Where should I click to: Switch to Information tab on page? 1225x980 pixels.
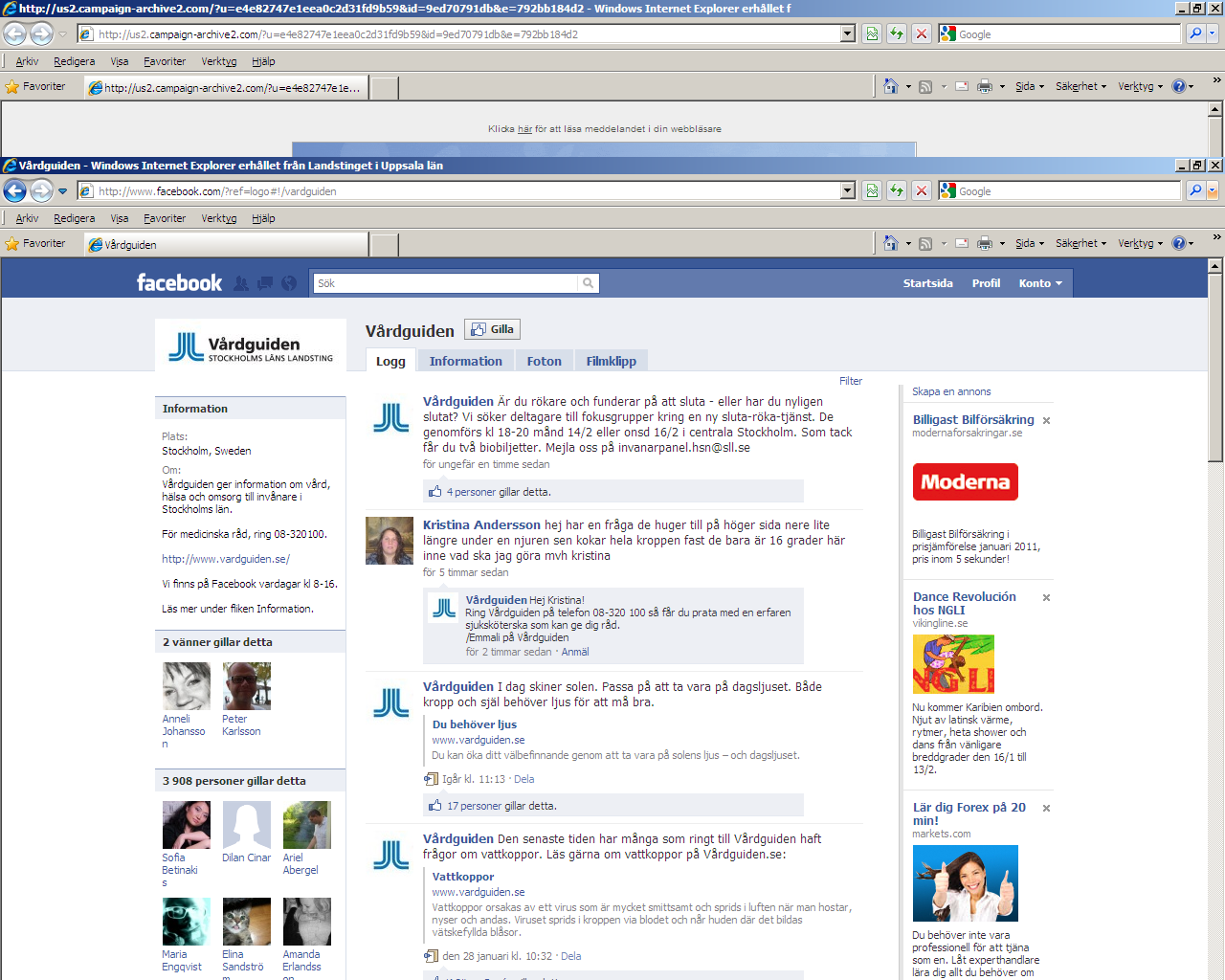tap(465, 361)
